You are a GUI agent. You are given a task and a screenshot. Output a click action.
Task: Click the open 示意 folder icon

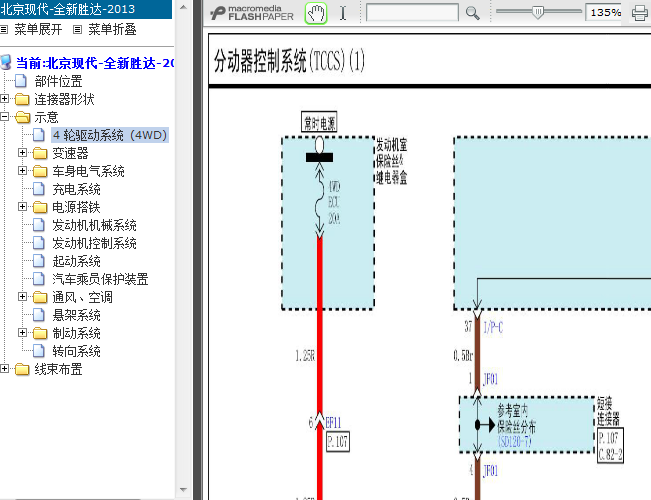tap(22, 117)
